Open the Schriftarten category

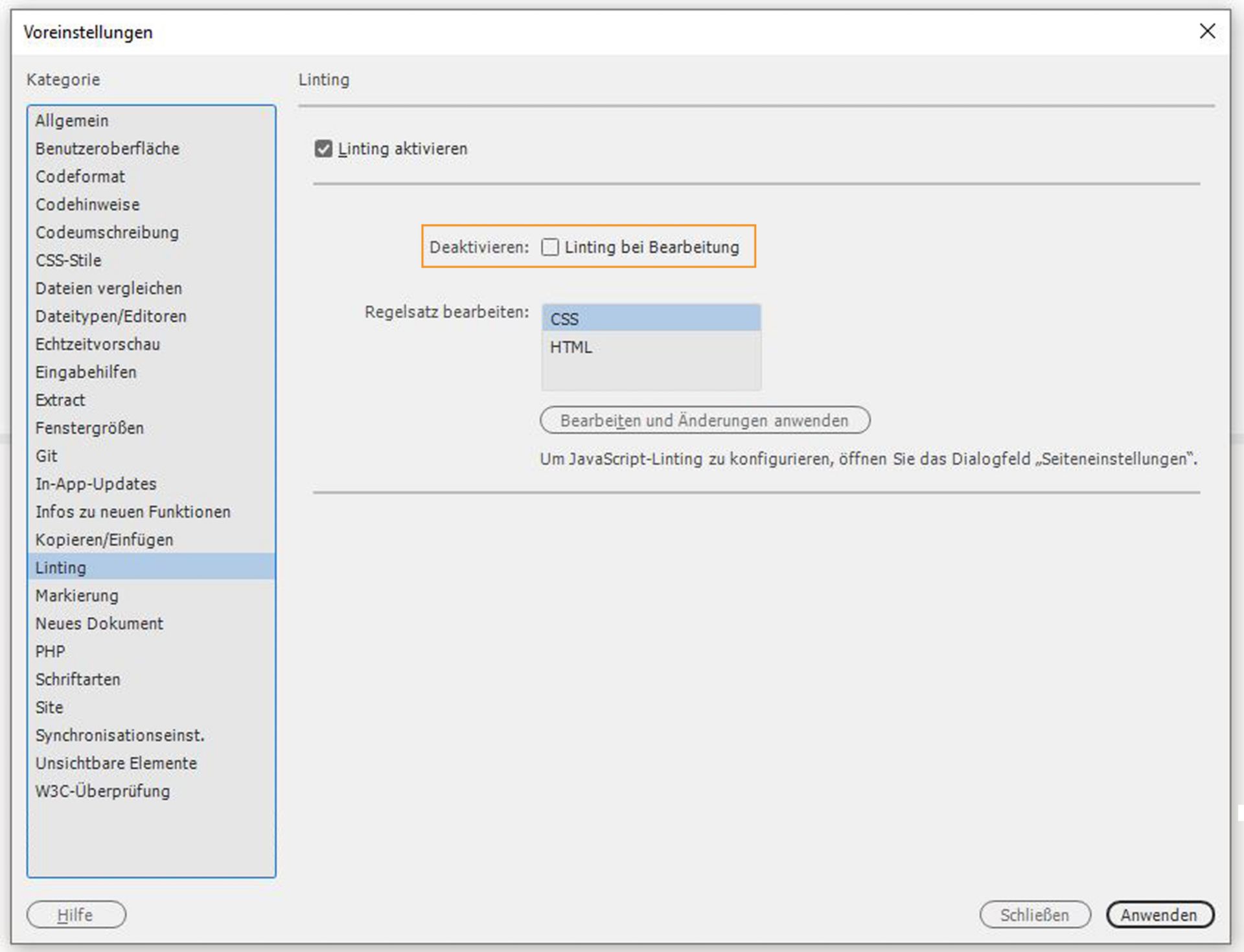pos(78,679)
